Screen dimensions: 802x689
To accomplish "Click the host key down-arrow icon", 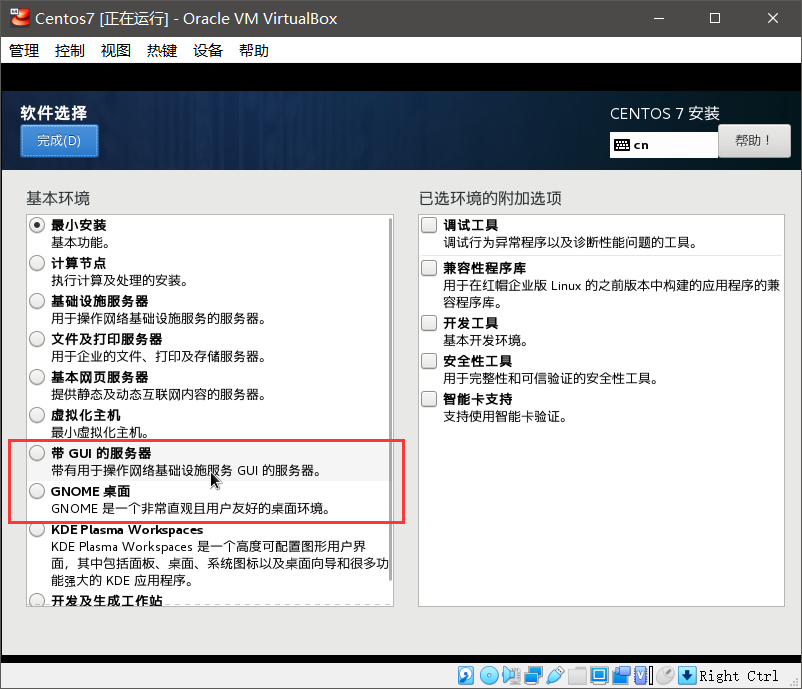I will click(x=687, y=675).
